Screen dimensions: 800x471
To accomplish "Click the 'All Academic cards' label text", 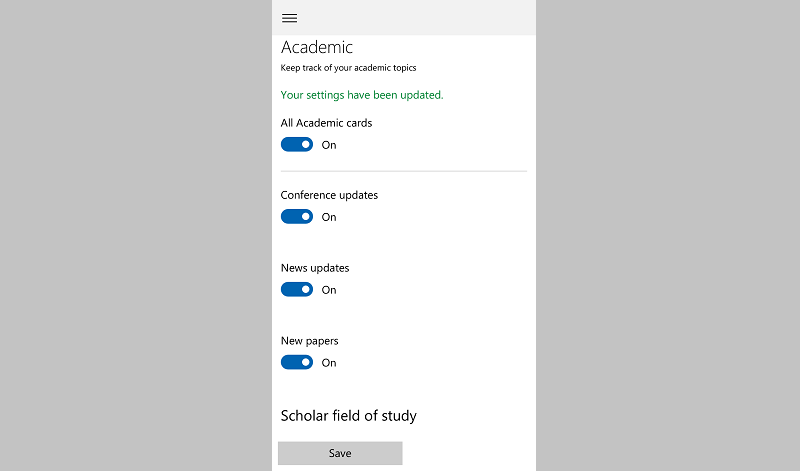I will tap(327, 123).
